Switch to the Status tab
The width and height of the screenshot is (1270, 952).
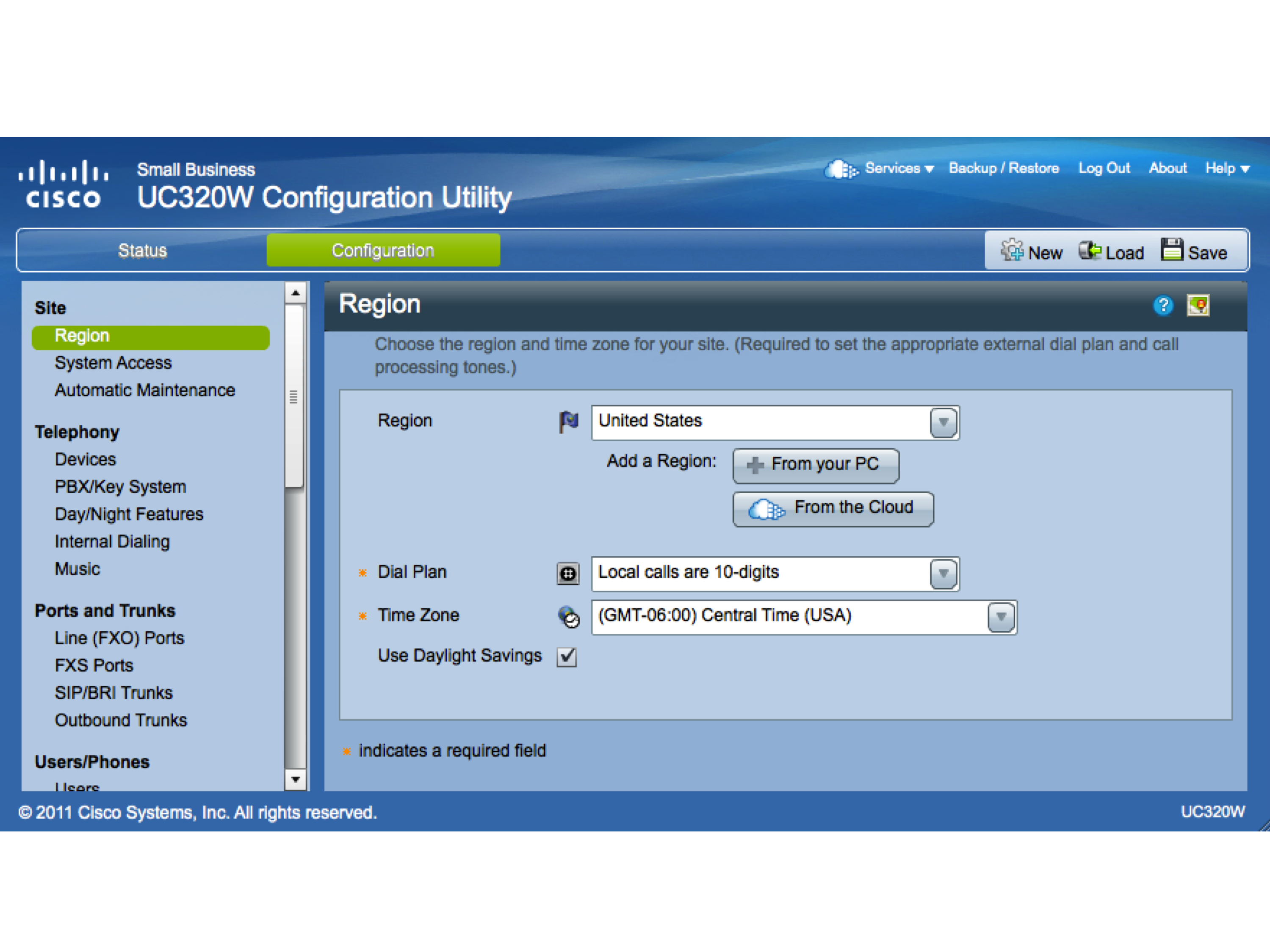(x=142, y=250)
